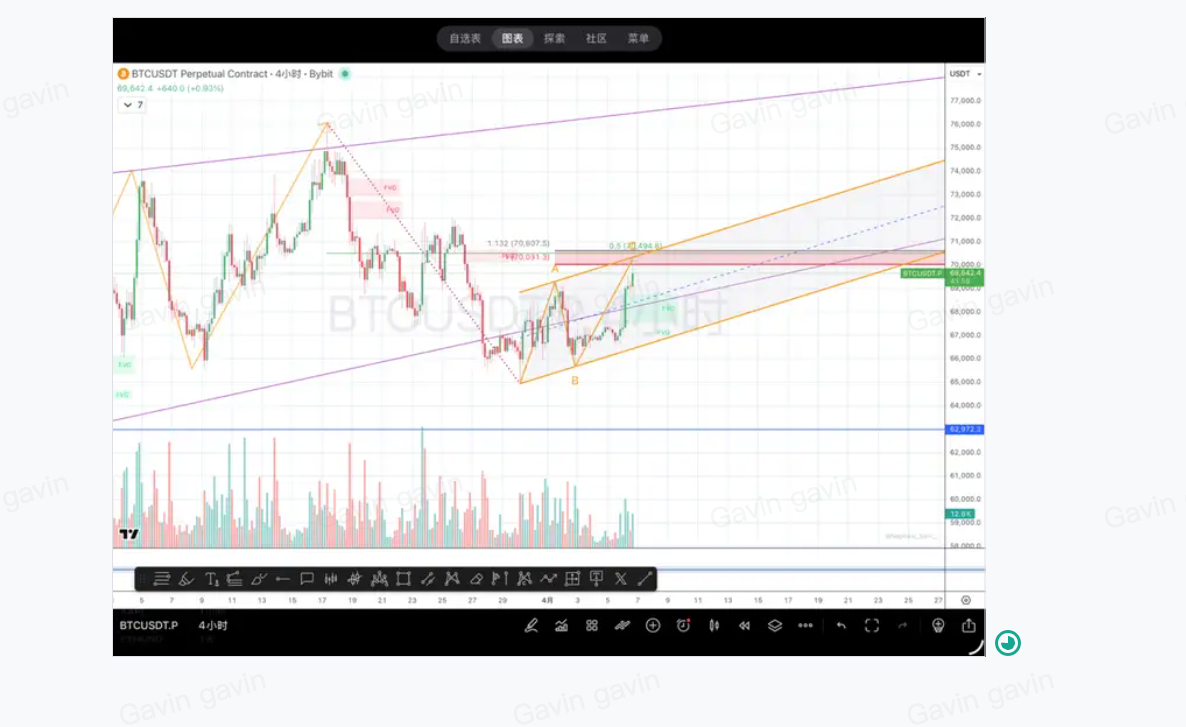Click the BTCUSDT.P symbol in bottom bar

[x=149, y=626]
